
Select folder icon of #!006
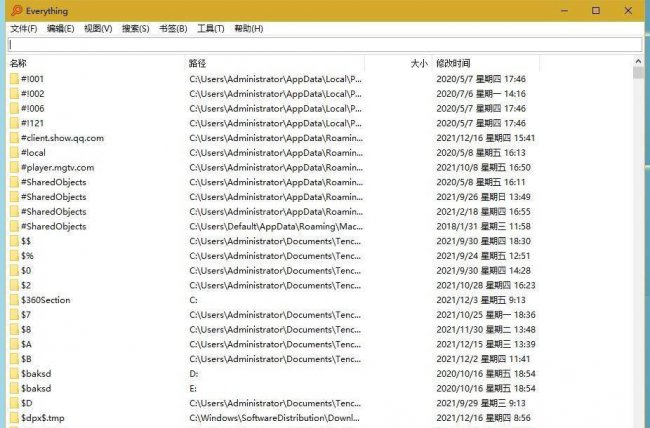coord(15,108)
